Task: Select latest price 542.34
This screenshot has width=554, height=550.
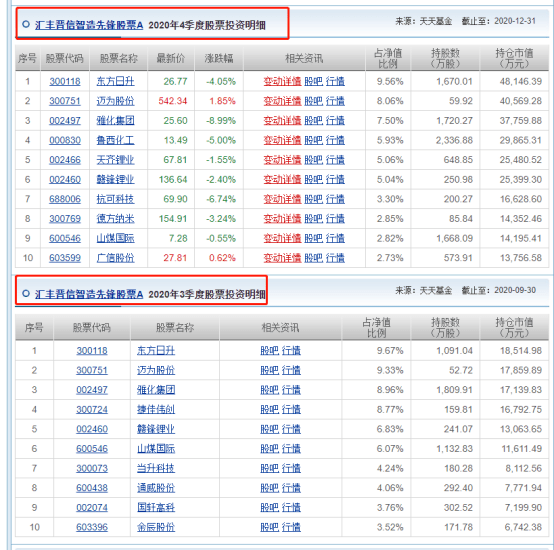Action: pyautogui.click(x=173, y=101)
